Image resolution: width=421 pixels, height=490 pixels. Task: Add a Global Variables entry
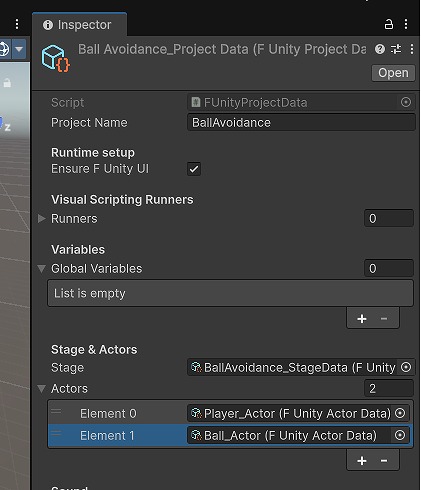click(x=362, y=319)
